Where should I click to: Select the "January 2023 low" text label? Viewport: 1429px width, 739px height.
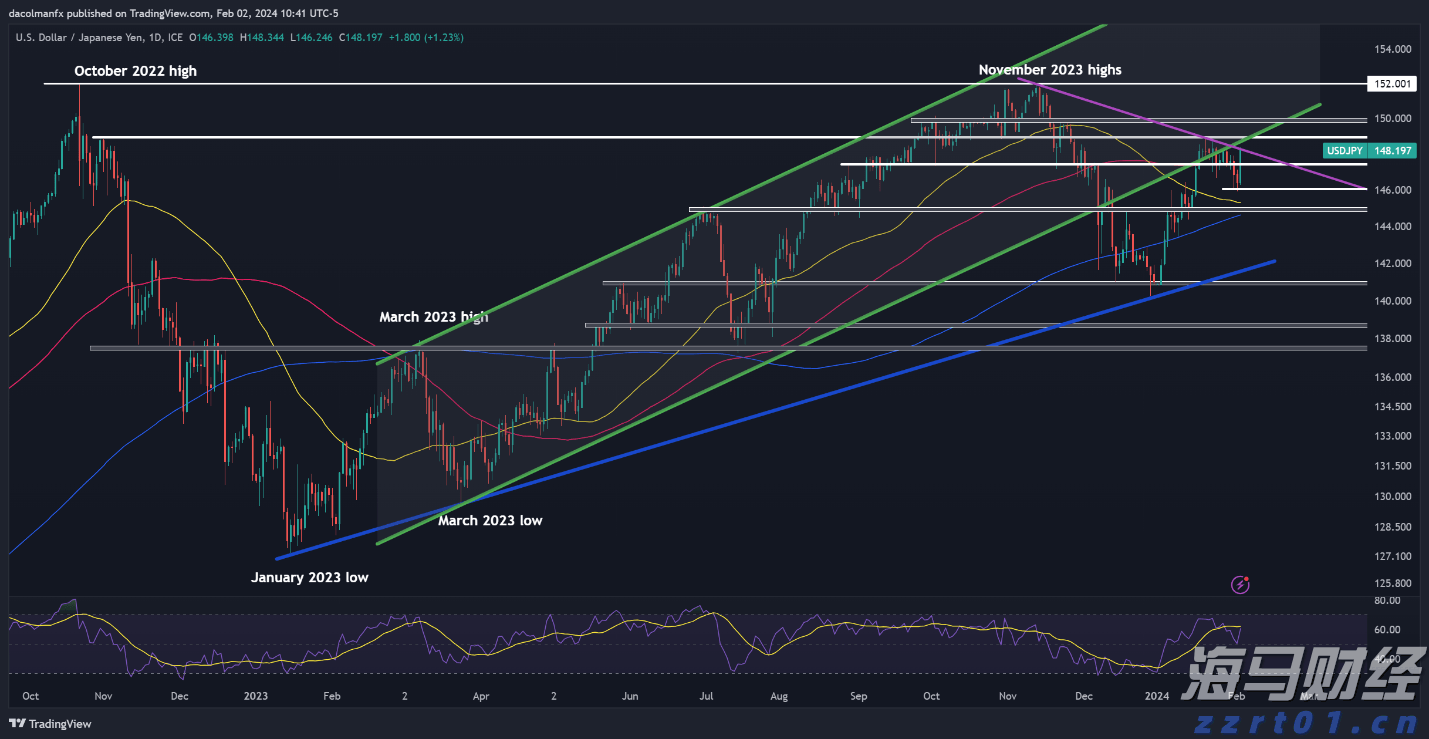pyautogui.click(x=309, y=577)
